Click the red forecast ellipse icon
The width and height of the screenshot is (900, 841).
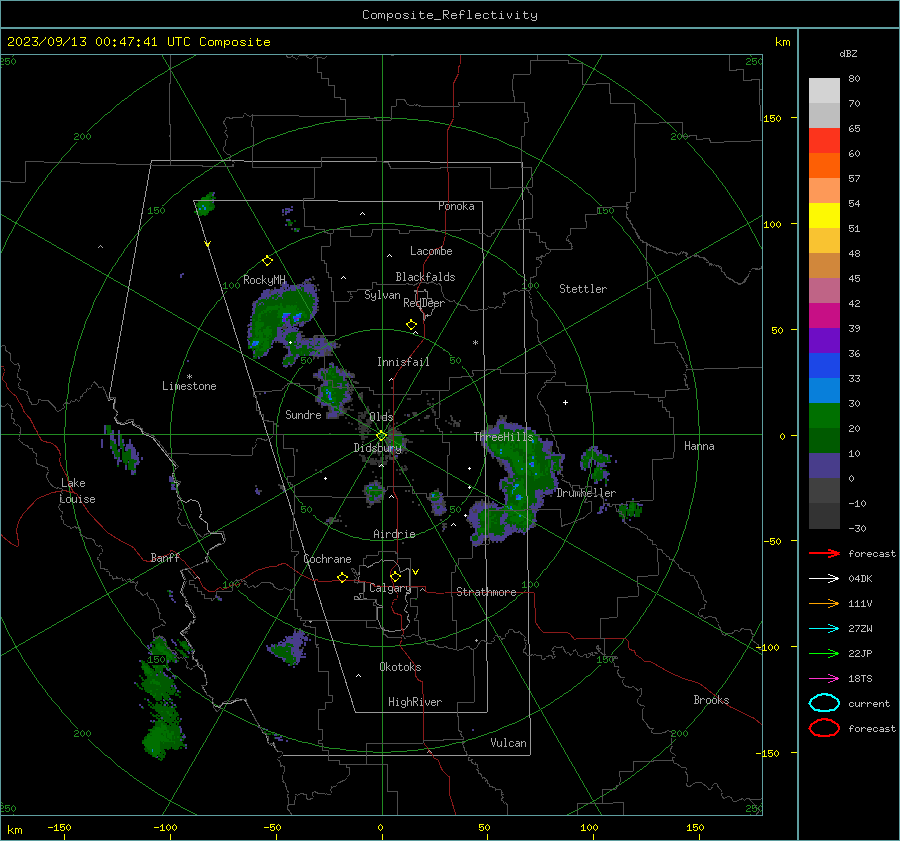point(824,728)
